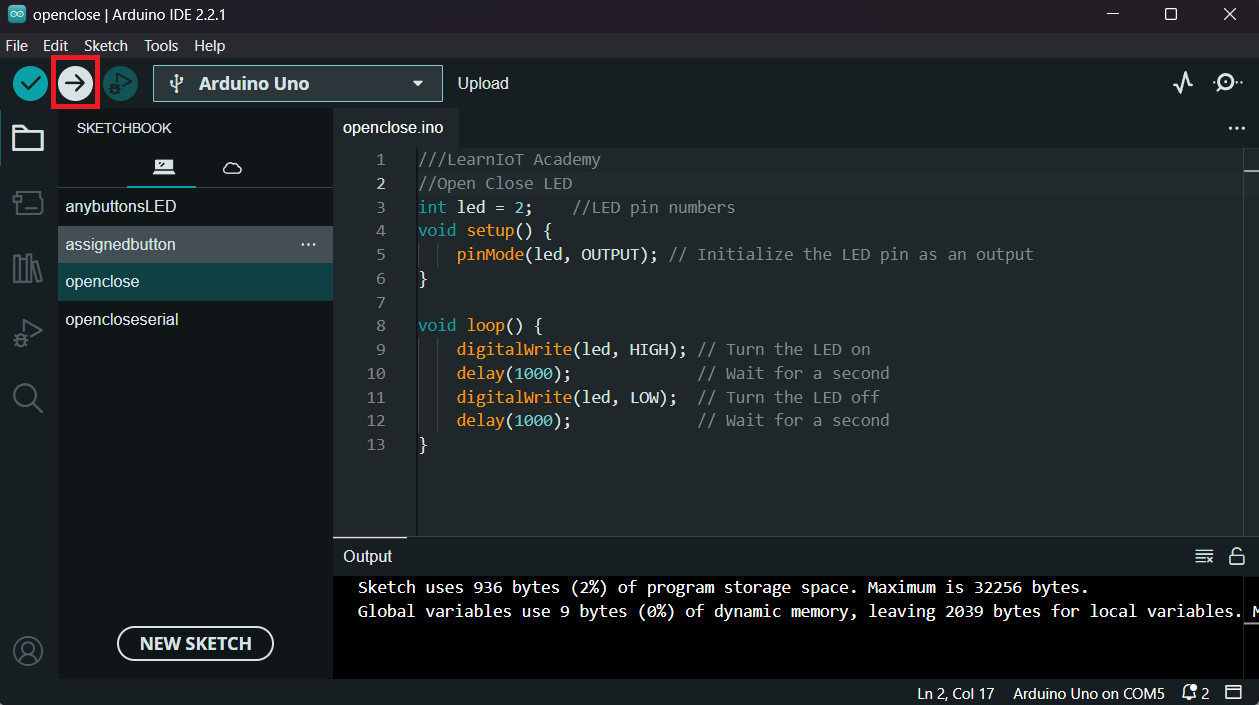Screen dimensions: 1259x705
Task: Clear the output panel
Action: 1204,556
